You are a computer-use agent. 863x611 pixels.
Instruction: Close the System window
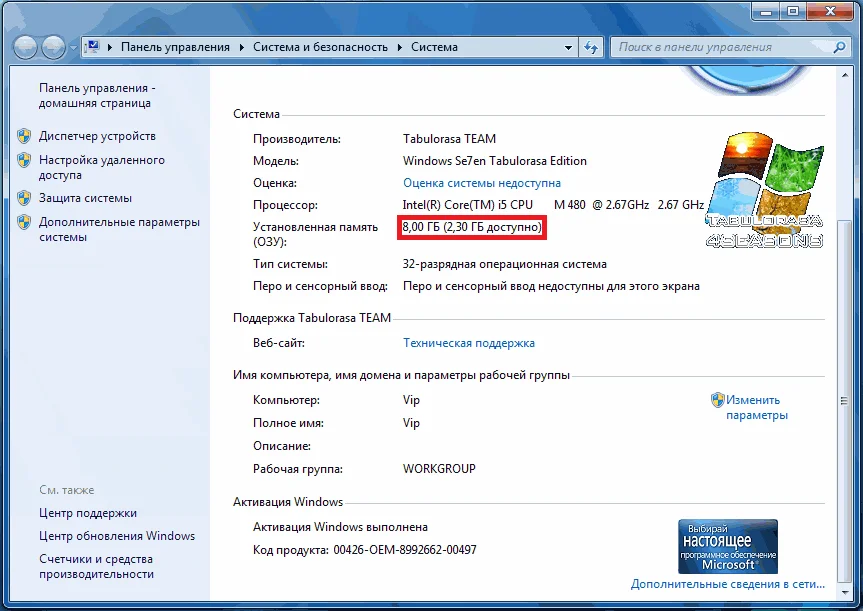pos(831,11)
